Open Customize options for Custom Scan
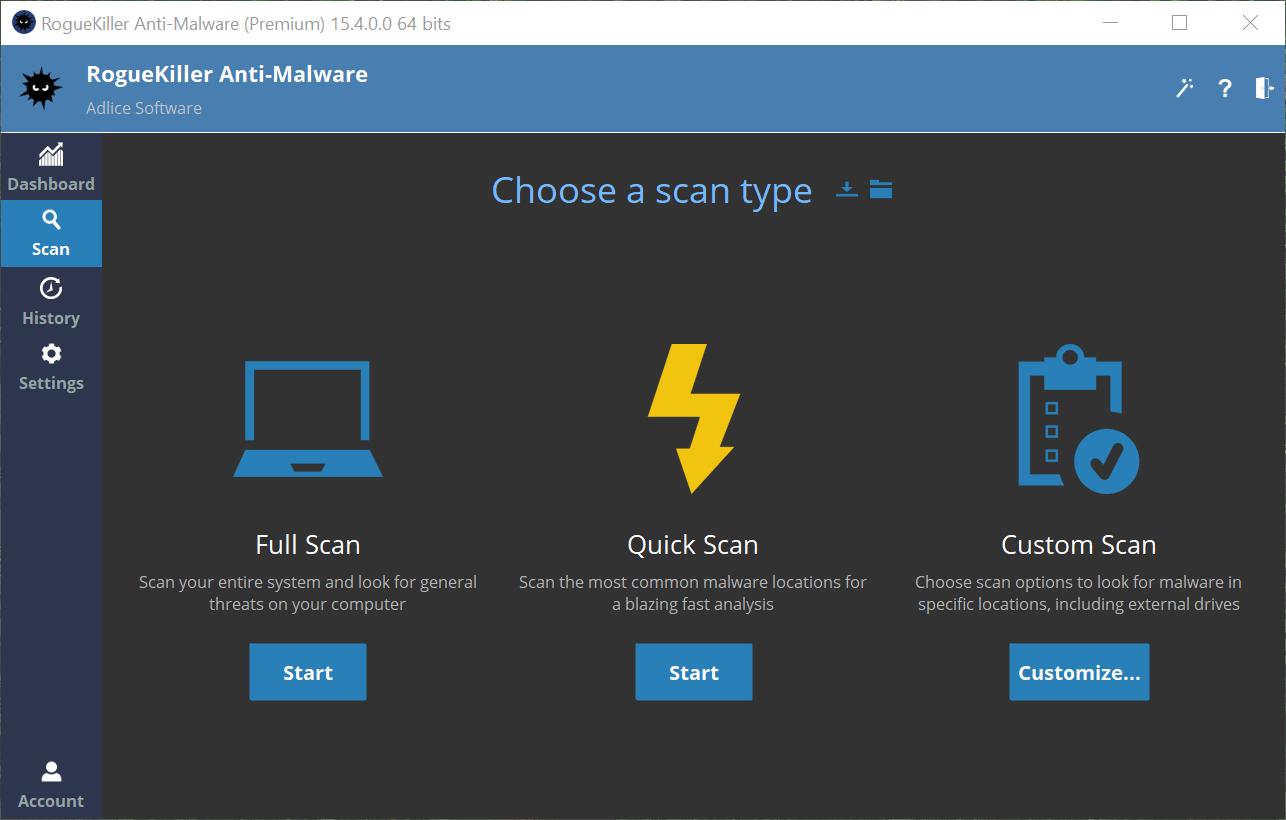This screenshot has height=820, width=1286. point(1079,671)
